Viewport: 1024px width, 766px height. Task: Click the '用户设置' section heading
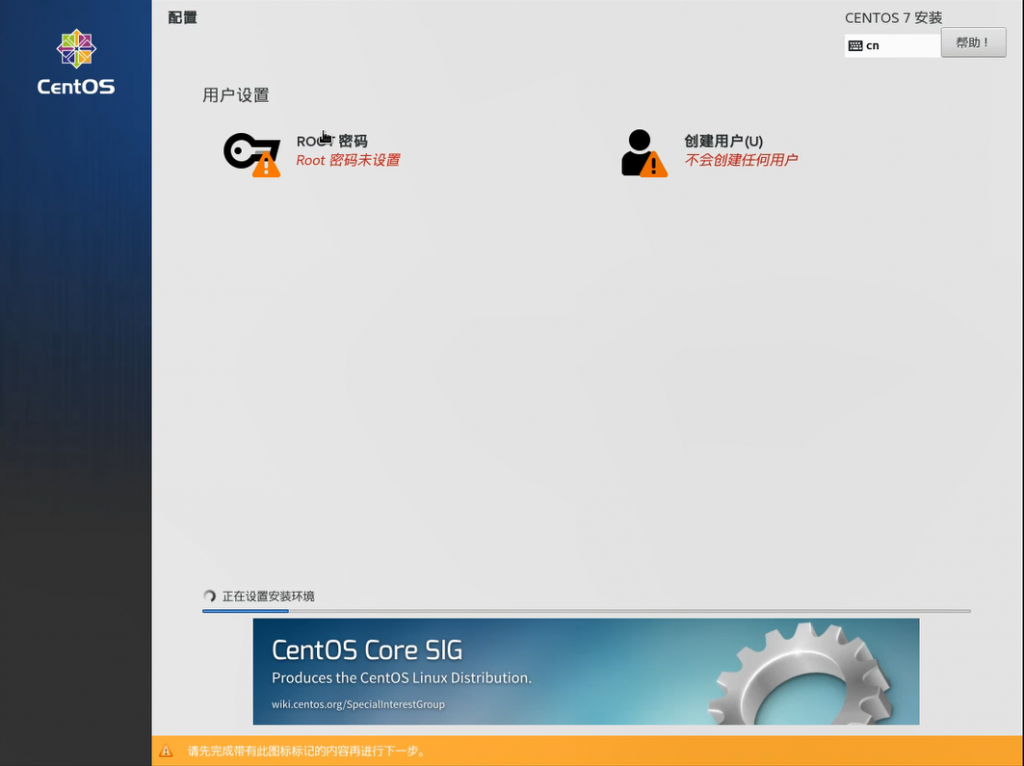click(236, 95)
